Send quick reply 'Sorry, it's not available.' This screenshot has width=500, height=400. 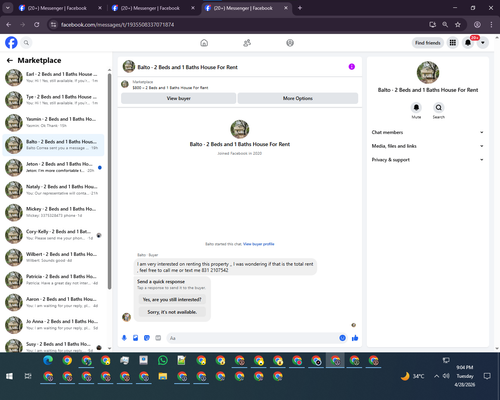tap(172, 312)
